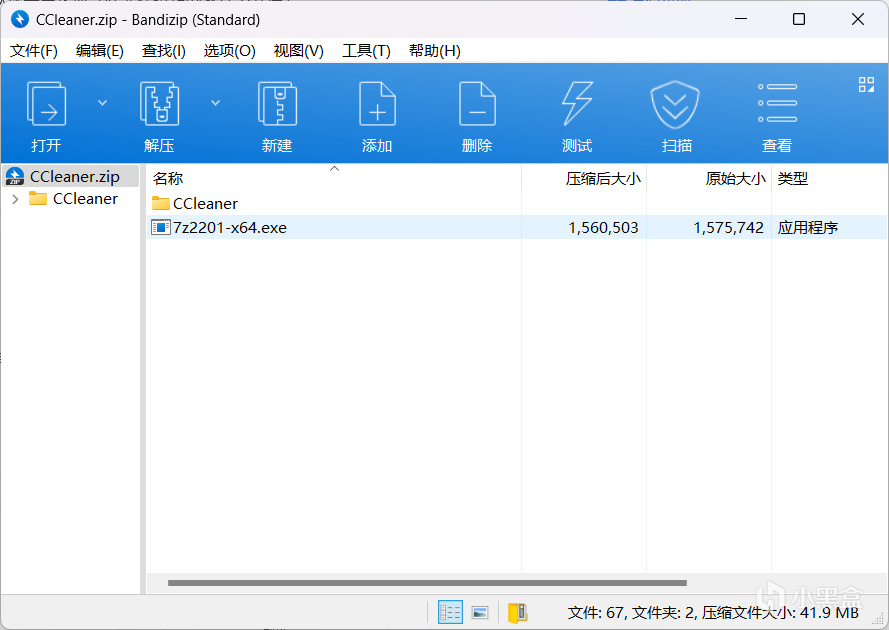The width and height of the screenshot is (889, 630).
Task: Click the compressed size value 1,560,503
Action: click(x=603, y=227)
